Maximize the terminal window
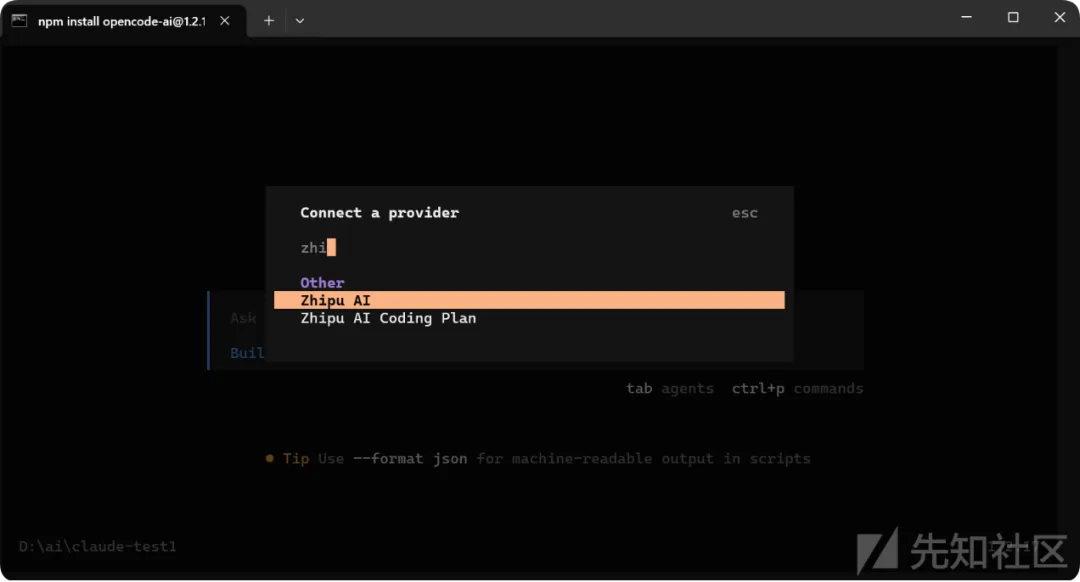Image resolution: width=1080 pixels, height=582 pixels. (1012, 17)
